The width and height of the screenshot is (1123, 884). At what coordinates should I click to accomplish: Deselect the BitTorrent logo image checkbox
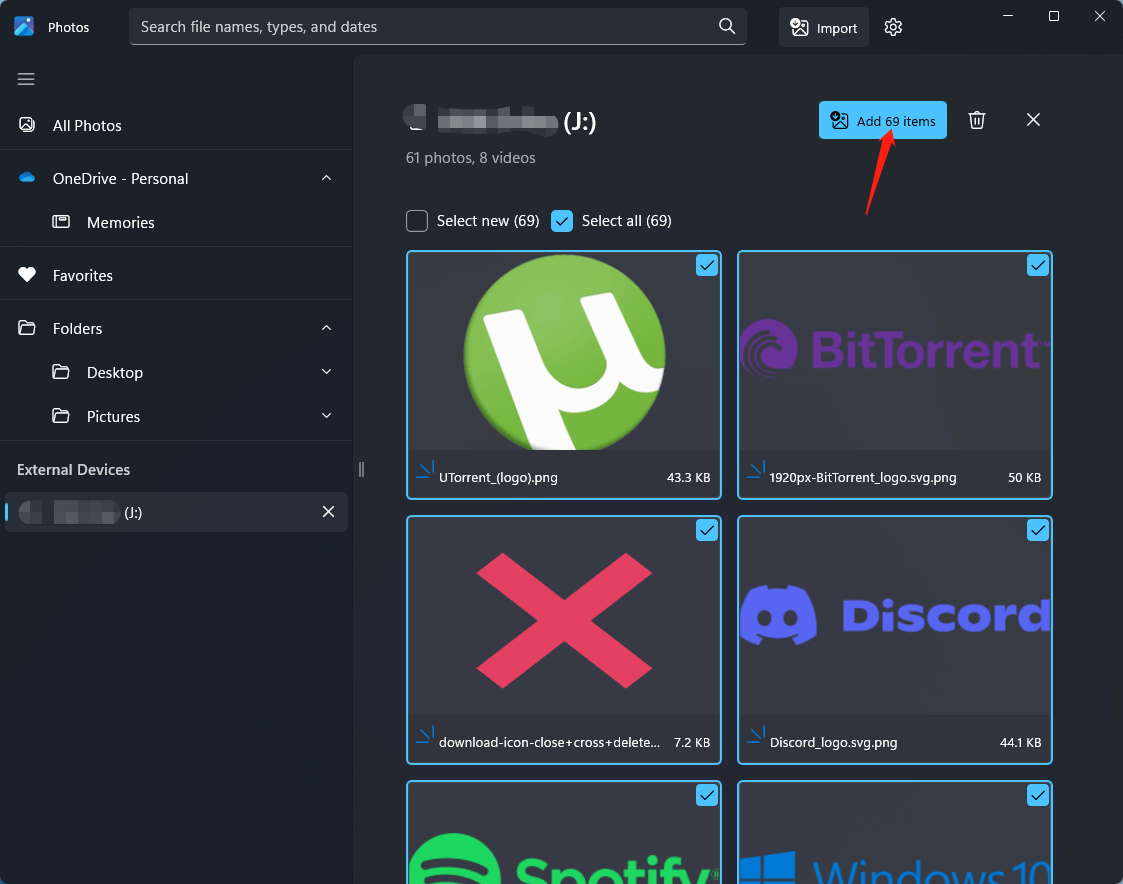[1038, 266]
